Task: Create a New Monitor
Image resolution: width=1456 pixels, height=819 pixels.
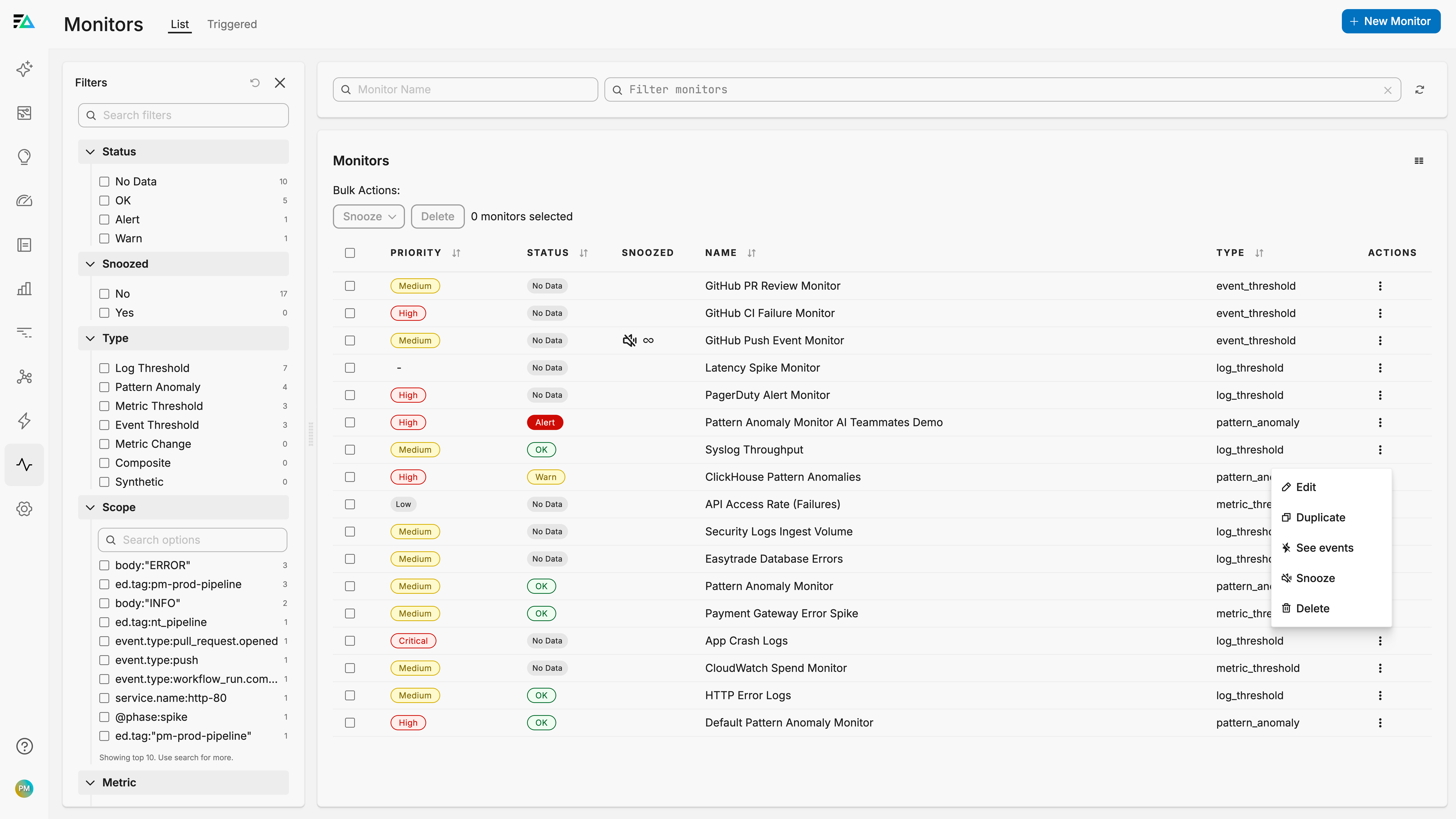Action: [1391, 21]
